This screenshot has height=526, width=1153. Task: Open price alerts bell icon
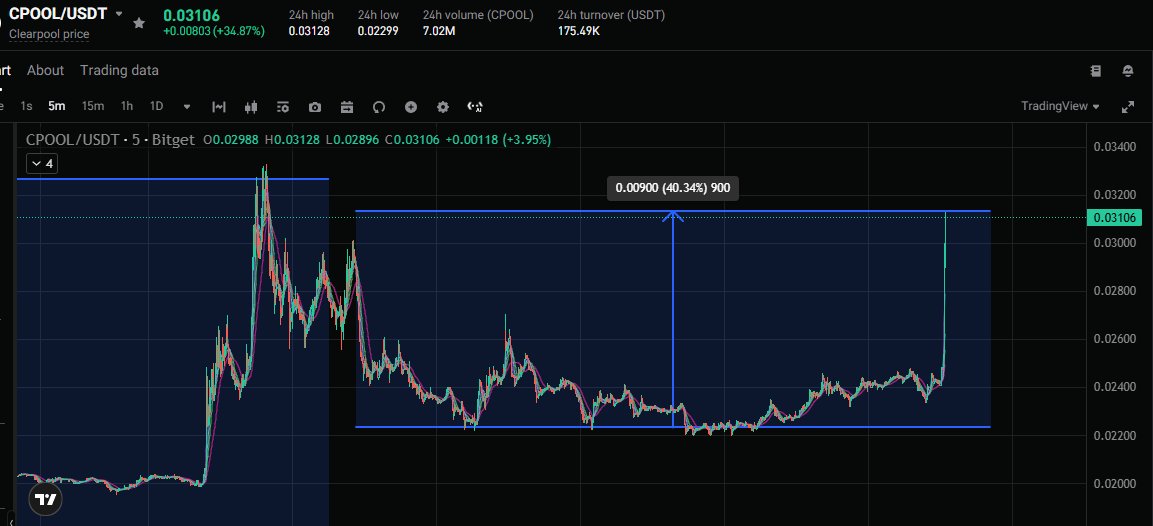pyautogui.click(x=1128, y=71)
